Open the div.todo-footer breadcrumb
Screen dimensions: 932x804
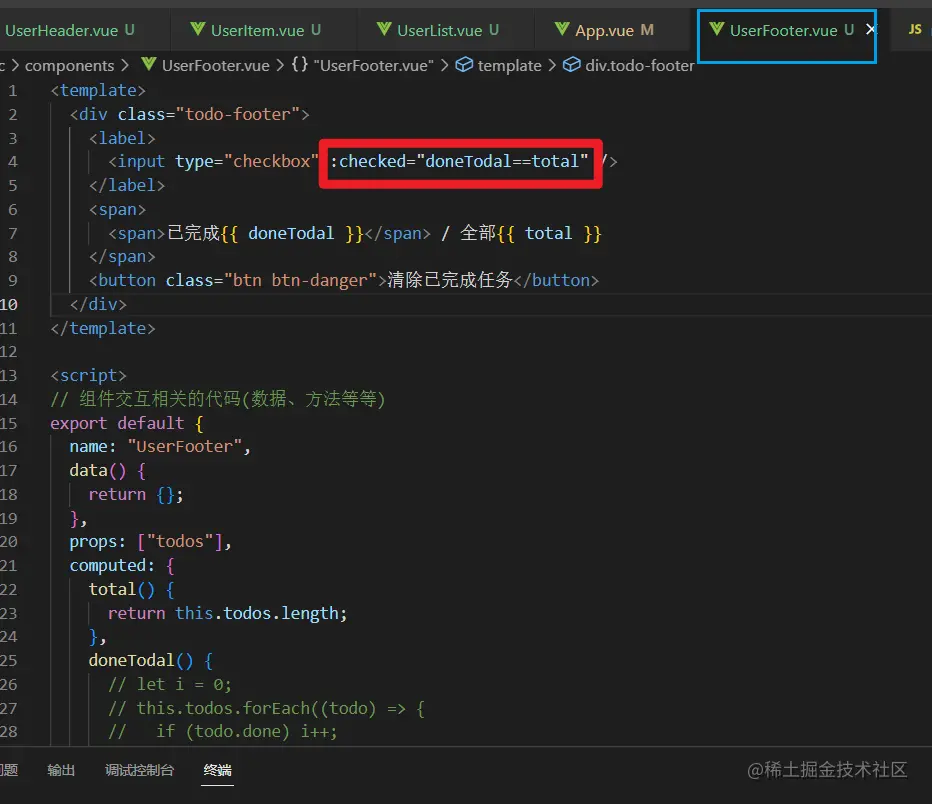640,65
